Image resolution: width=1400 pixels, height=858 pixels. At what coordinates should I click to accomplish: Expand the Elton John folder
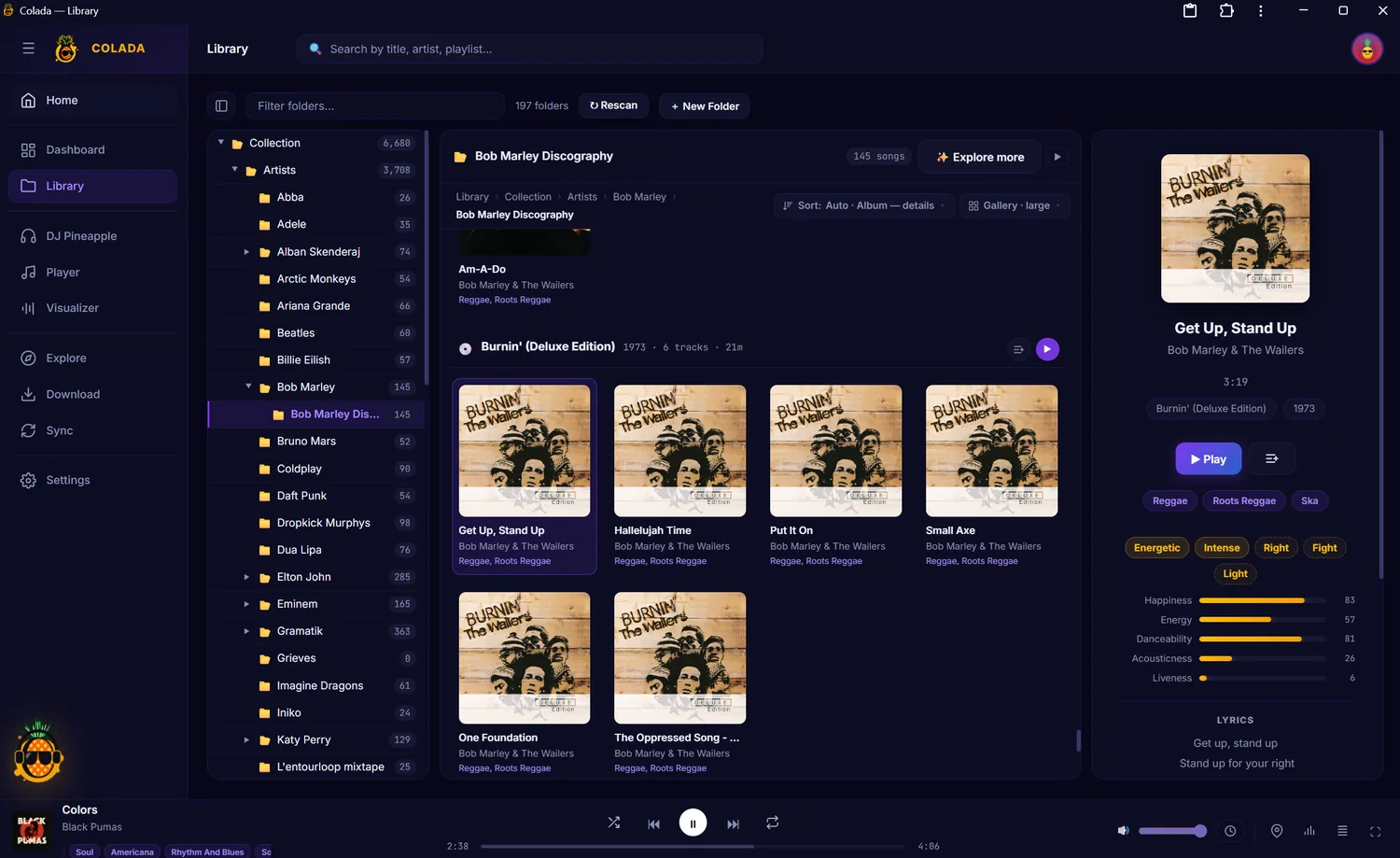point(246,577)
